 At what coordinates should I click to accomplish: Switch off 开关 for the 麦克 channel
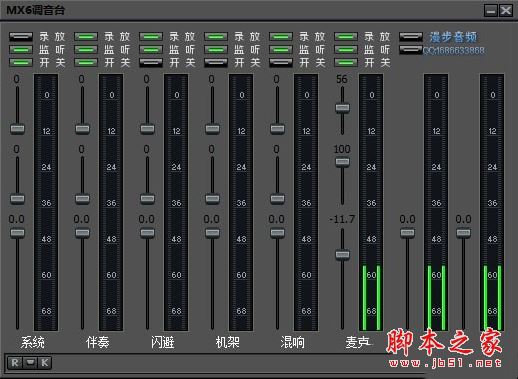click(346, 62)
